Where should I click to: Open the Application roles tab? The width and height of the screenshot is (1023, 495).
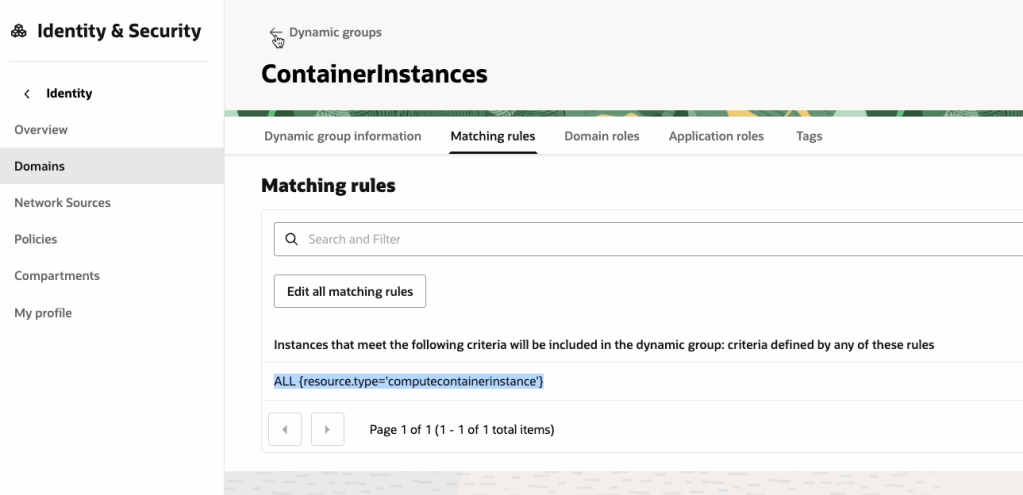click(716, 136)
